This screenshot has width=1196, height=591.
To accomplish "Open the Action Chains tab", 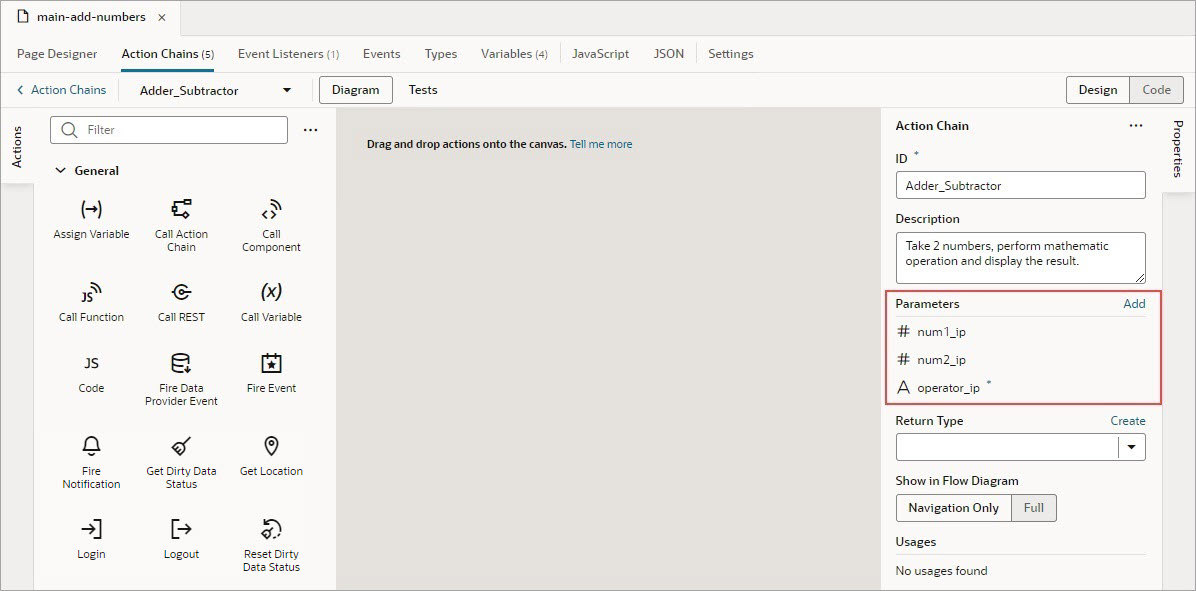I will click(x=167, y=54).
